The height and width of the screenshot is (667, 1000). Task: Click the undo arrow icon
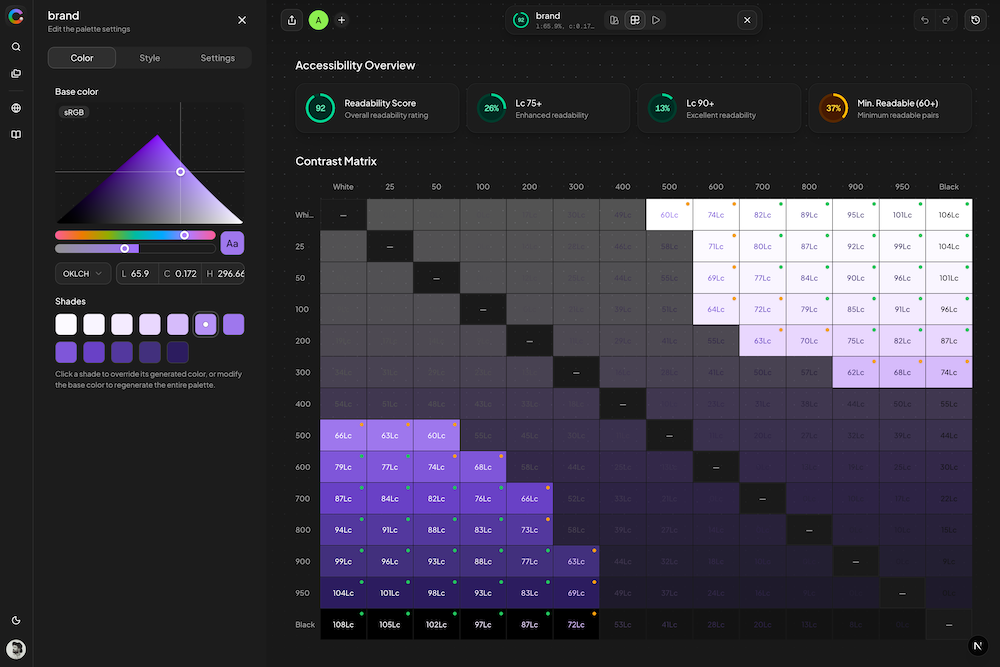tap(924, 20)
